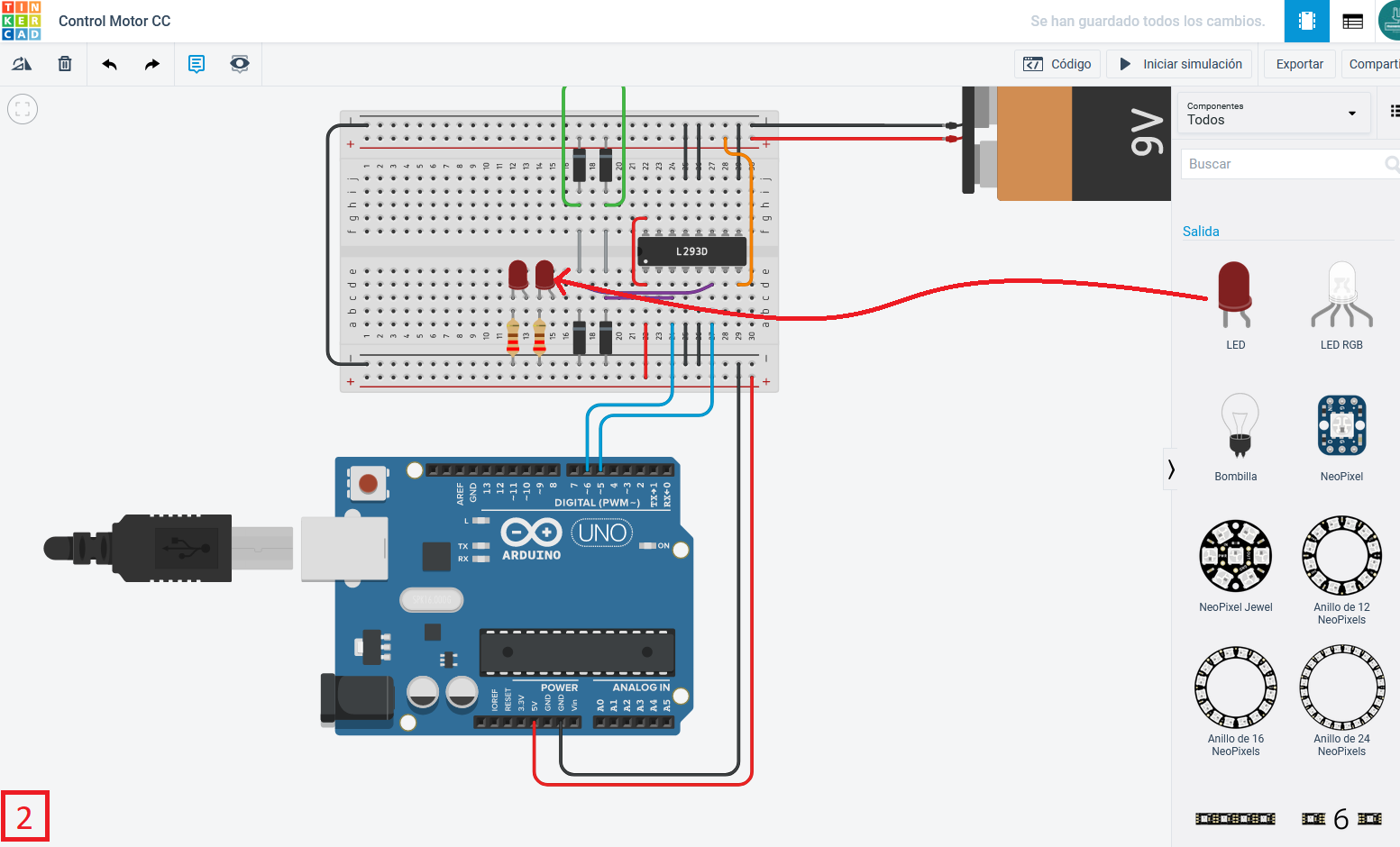
Task: Select the rotate component tool
Action: tap(22, 64)
